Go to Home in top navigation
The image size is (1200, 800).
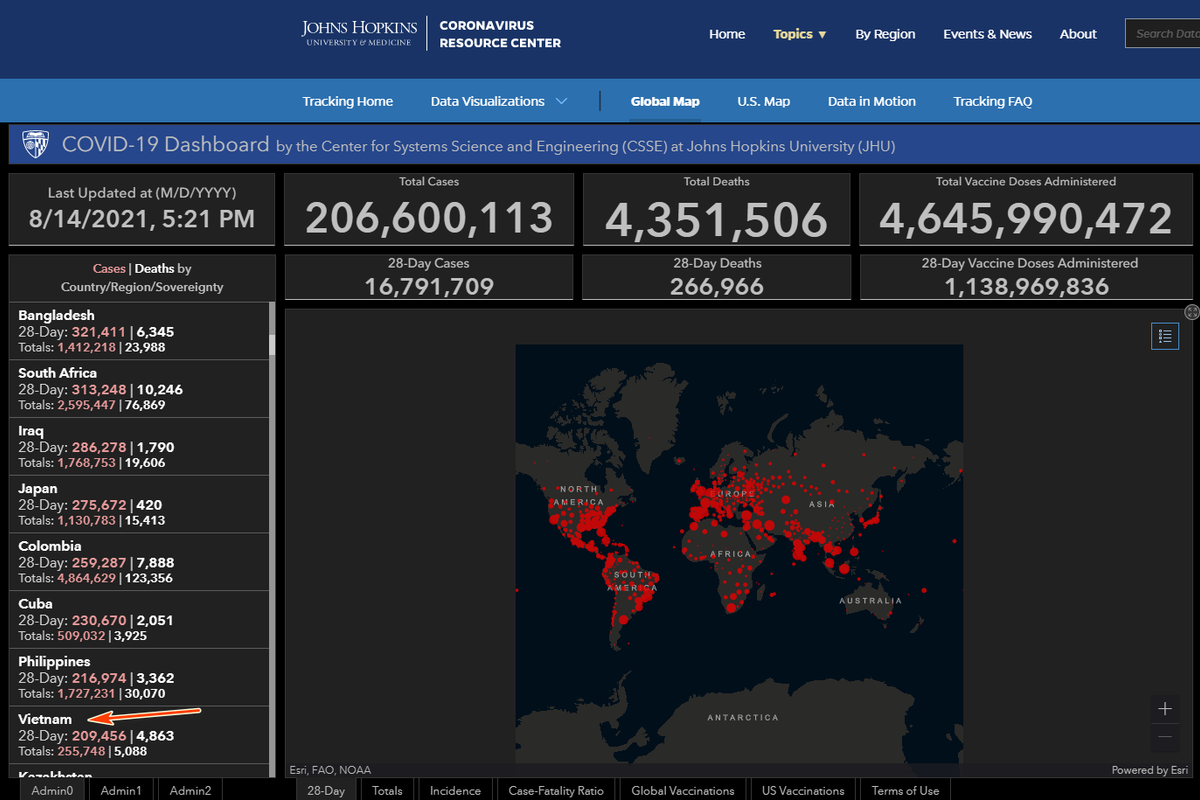727,34
